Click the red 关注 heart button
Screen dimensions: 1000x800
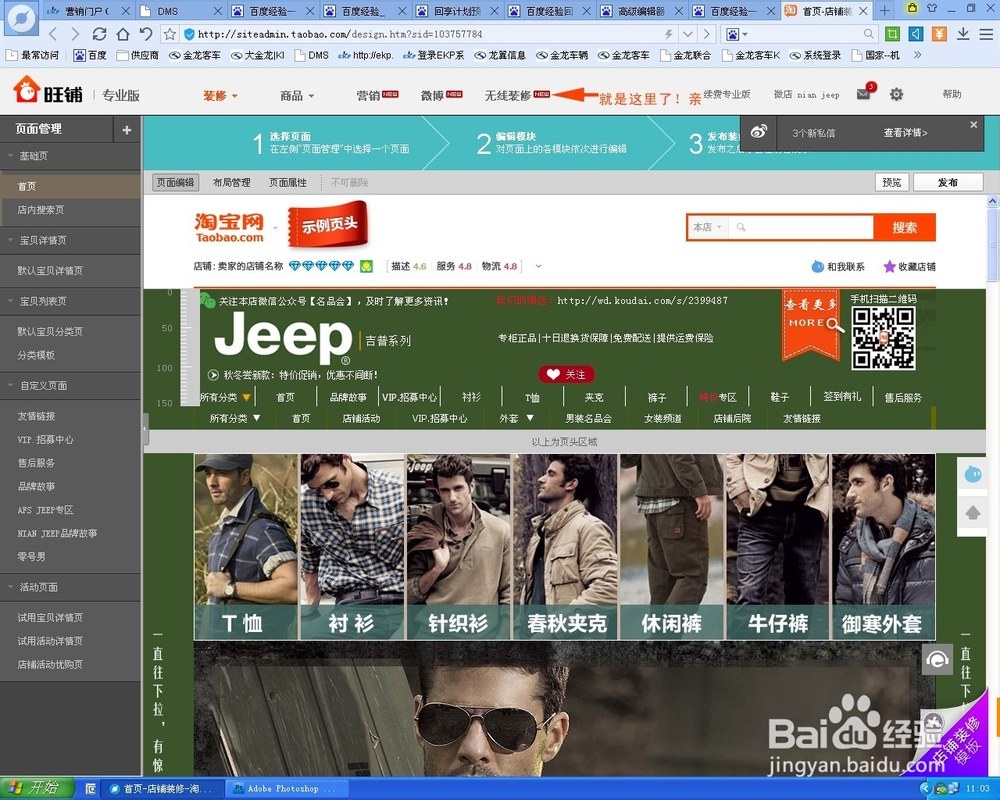click(x=566, y=374)
